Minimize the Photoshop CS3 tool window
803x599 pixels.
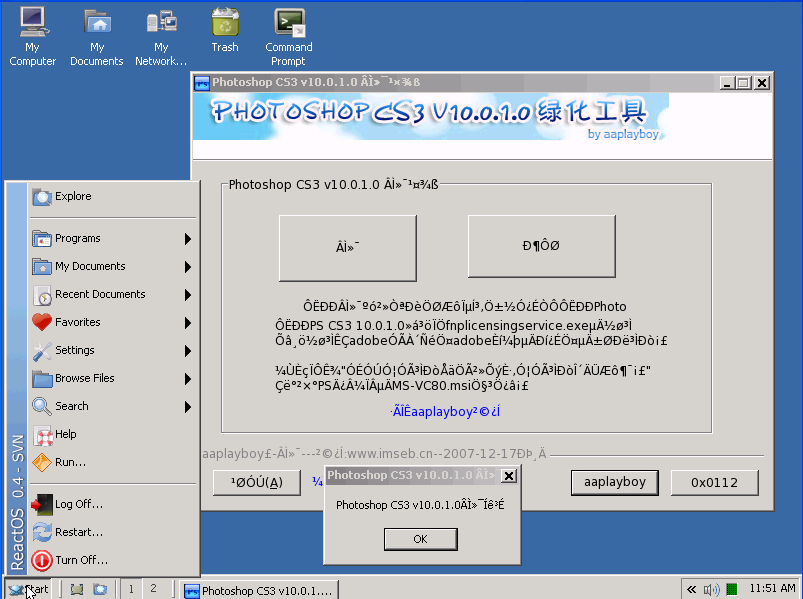[x=727, y=83]
